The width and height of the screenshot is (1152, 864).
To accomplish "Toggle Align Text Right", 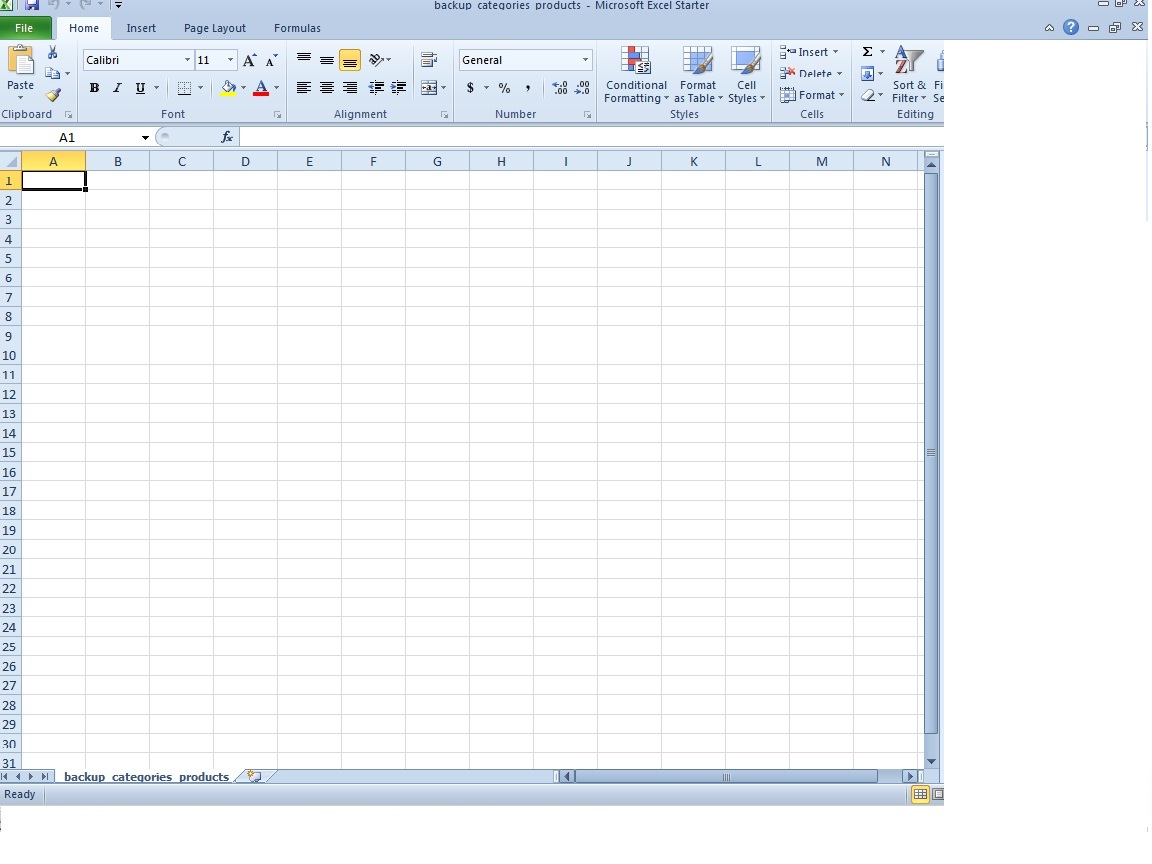I will coord(350,88).
